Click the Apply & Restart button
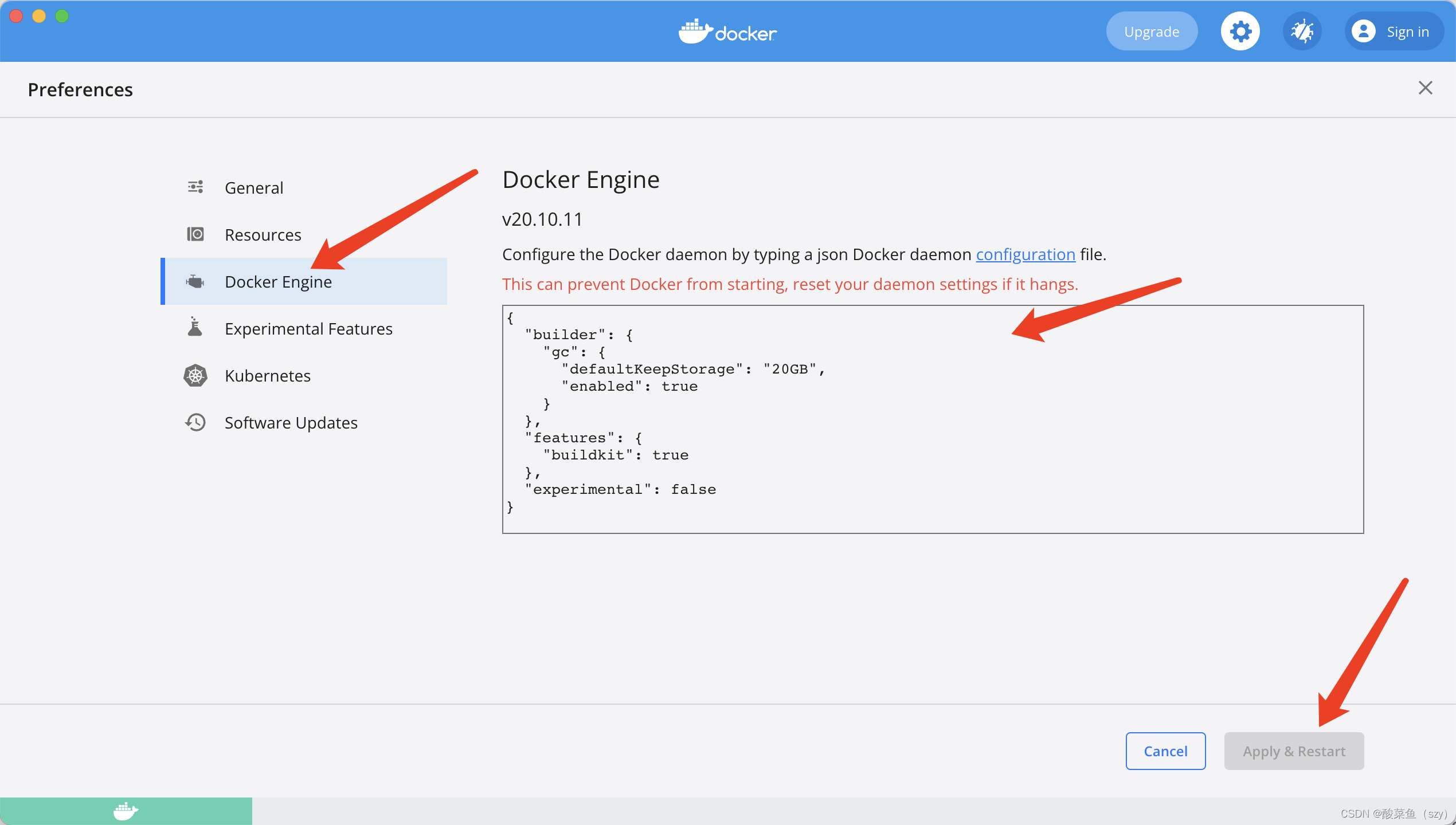The height and width of the screenshot is (825, 1456). (1294, 751)
